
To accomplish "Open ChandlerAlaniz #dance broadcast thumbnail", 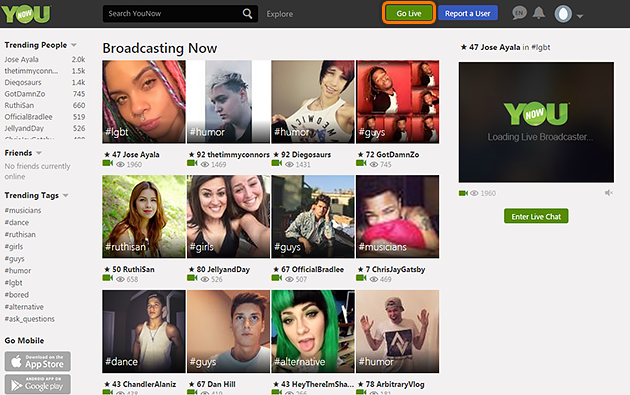I will tap(144, 332).
